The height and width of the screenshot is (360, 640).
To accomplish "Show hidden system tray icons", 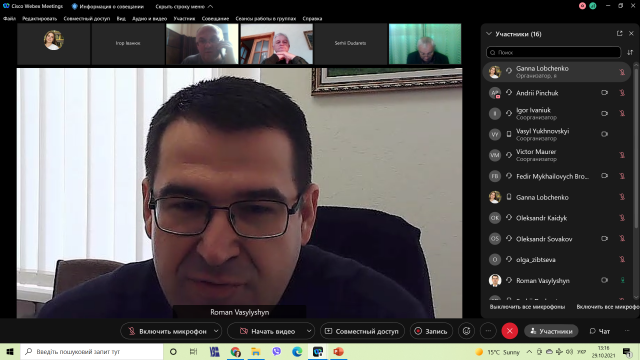I will pos(529,351).
